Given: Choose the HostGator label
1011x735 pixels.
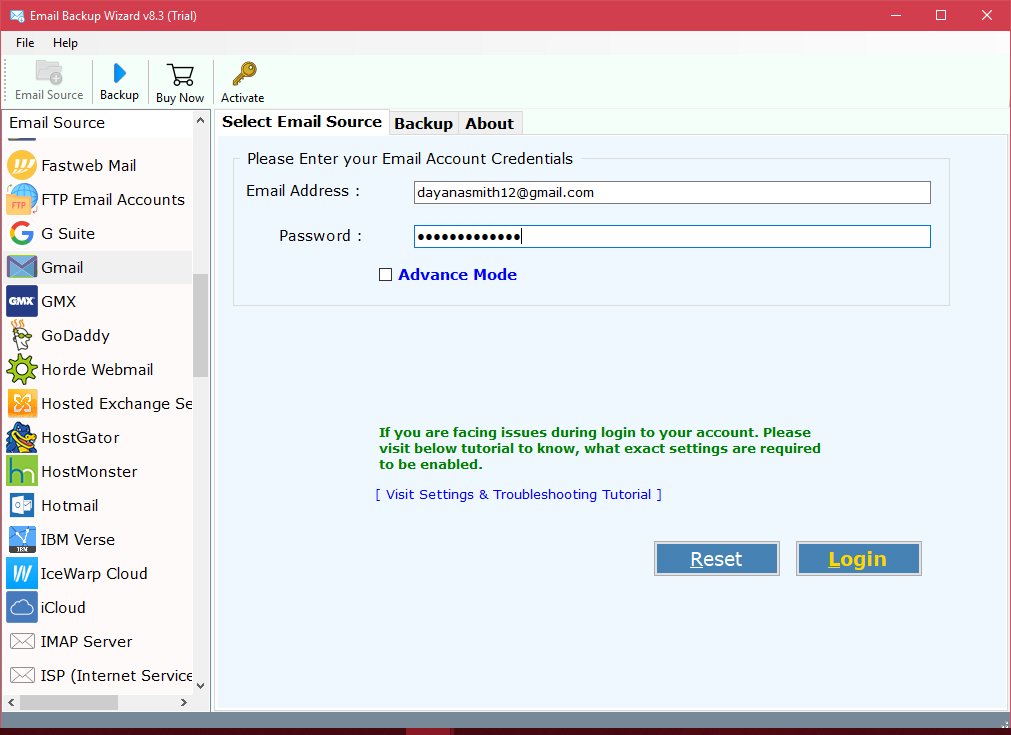Looking at the screenshot, I should [80, 438].
